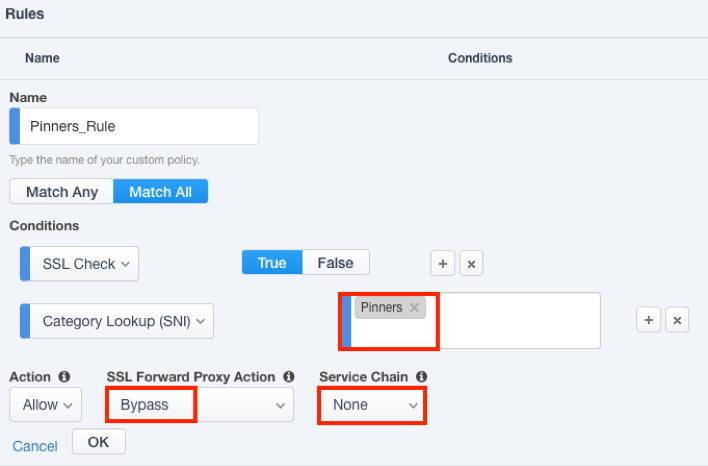
Task: Add condition after Category Lookup row
Action: [x=648, y=320]
